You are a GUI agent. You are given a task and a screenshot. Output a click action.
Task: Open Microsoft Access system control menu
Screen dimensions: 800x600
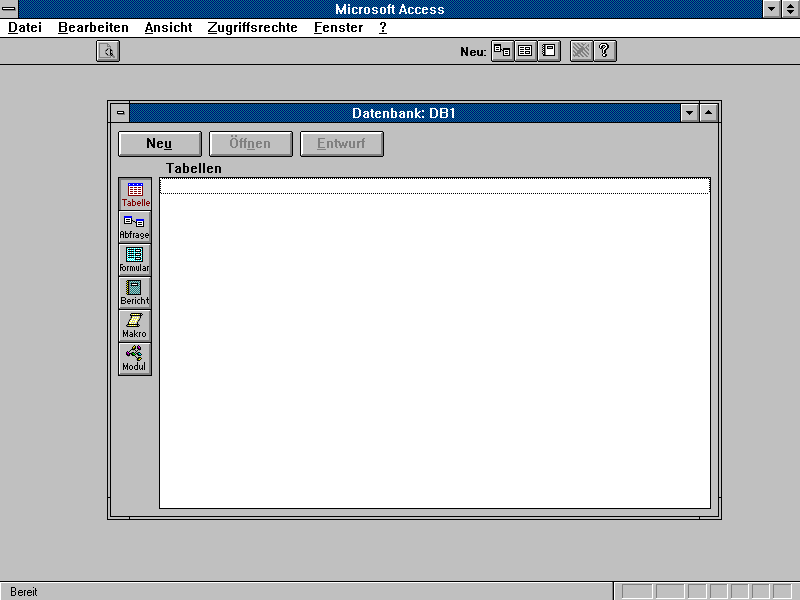coord(9,9)
